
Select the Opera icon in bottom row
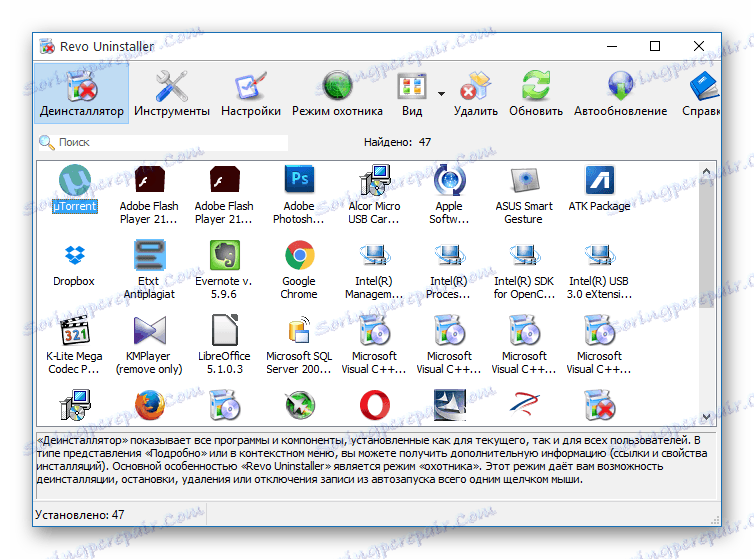(x=375, y=405)
